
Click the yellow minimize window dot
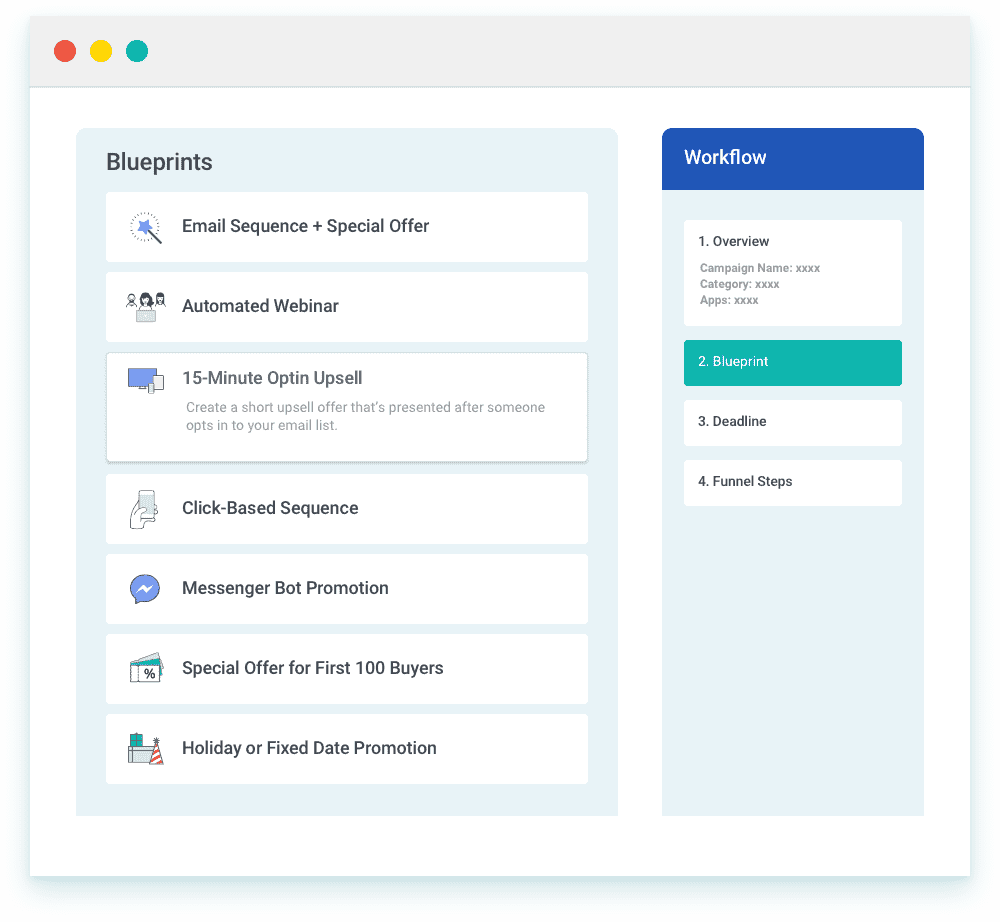[x=101, y=51]
